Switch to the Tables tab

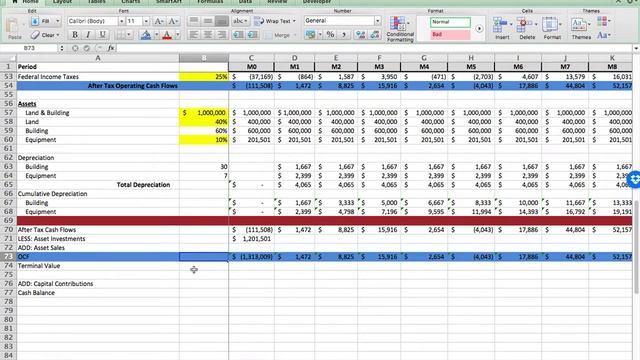tap(96, 2)
